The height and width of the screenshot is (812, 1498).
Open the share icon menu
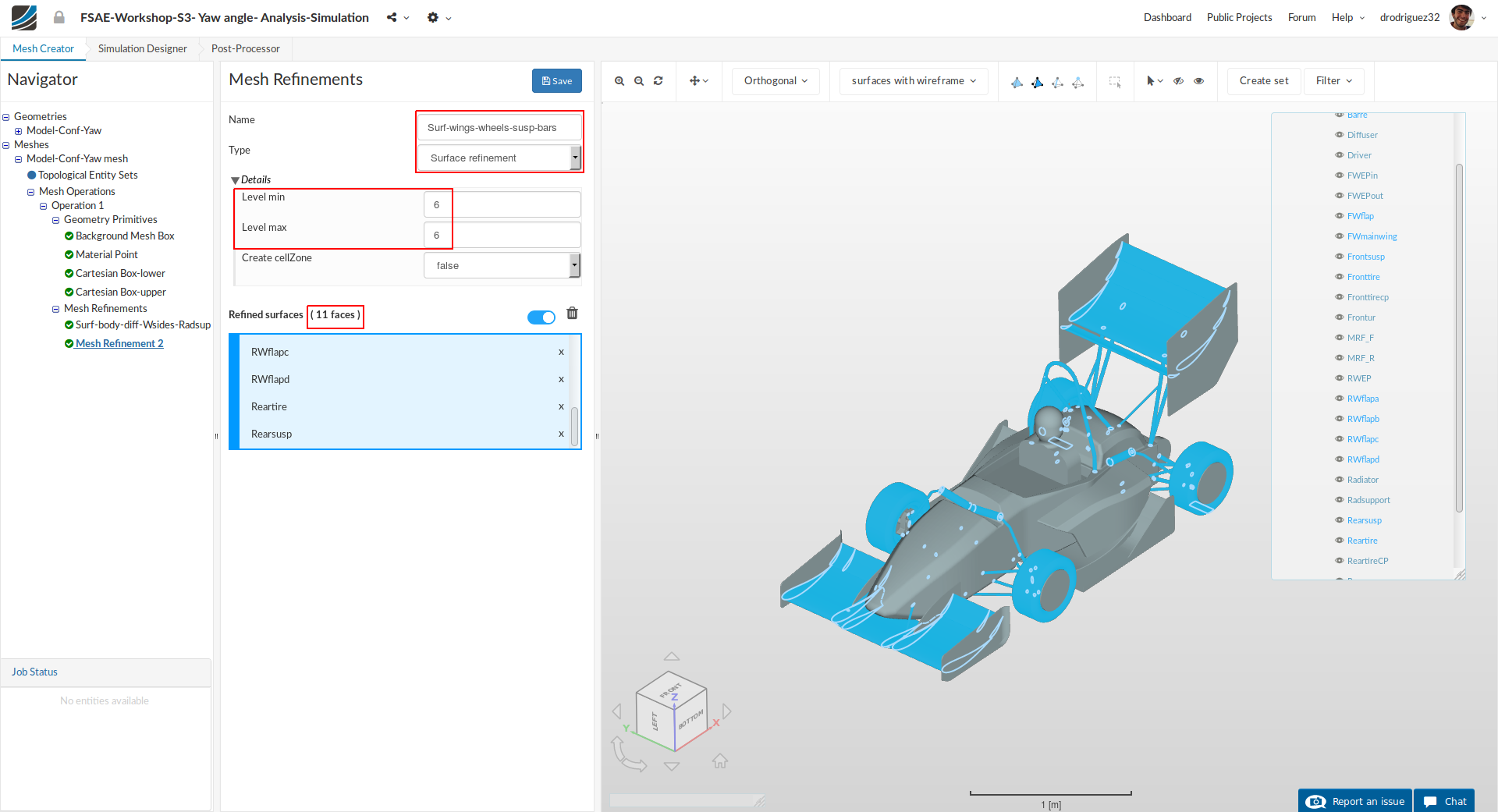click(x=398, y=17)
